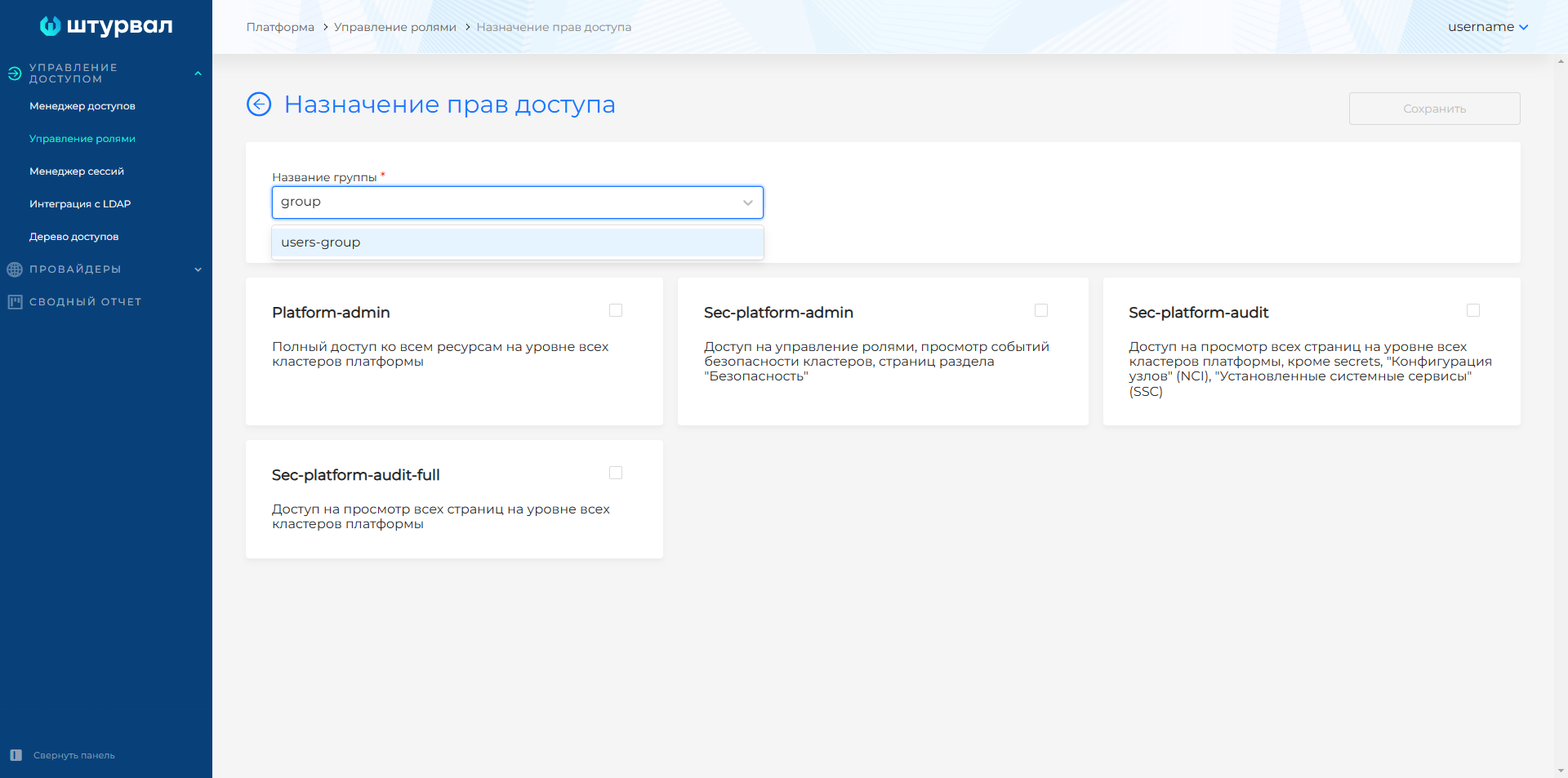
Task: Collapse the Управление доступом section chevron
Action: pyautogui.click(x=198, y=73)
